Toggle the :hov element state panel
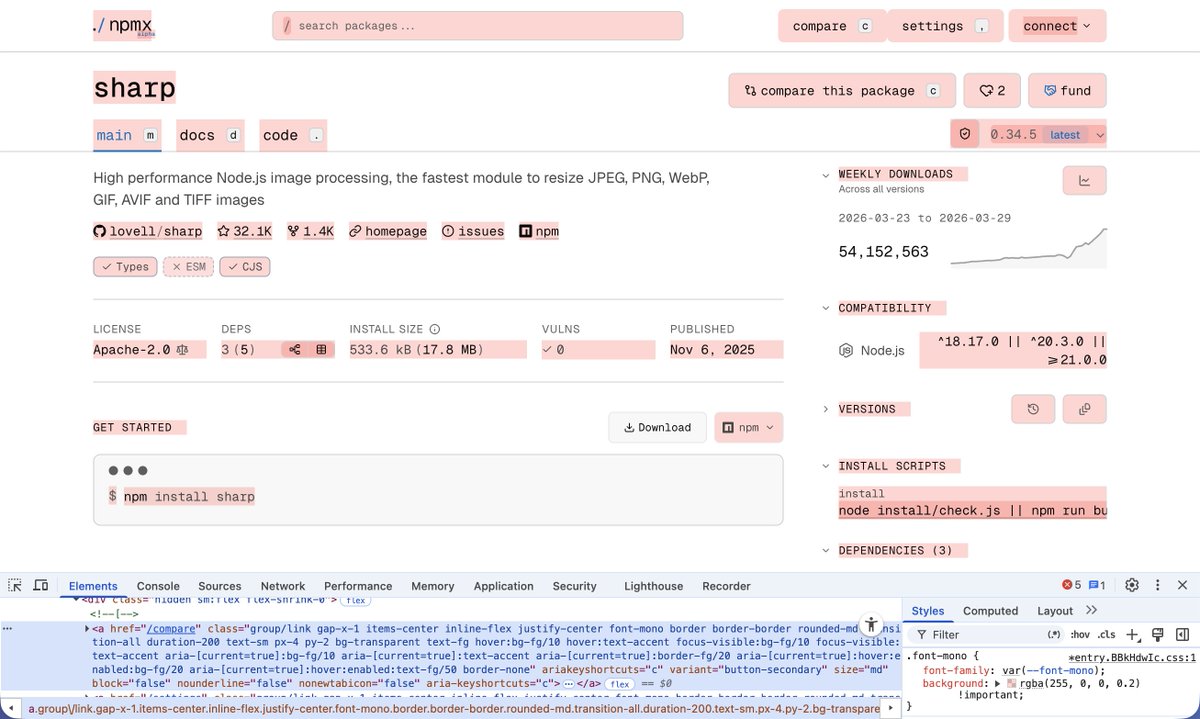 point(1081,634)
